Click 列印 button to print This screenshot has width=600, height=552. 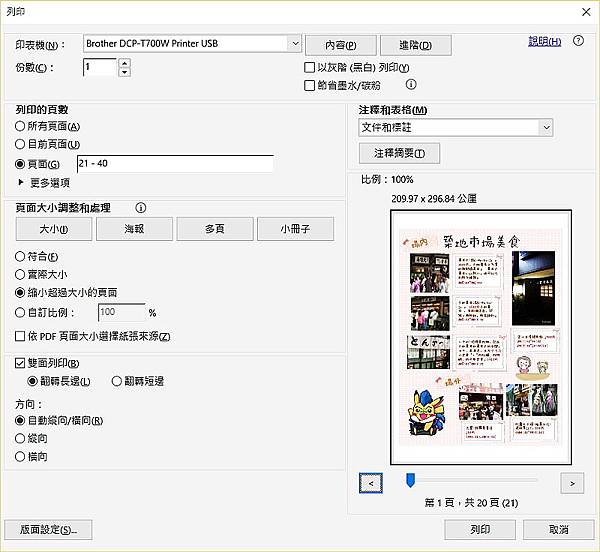click(480, 530)
